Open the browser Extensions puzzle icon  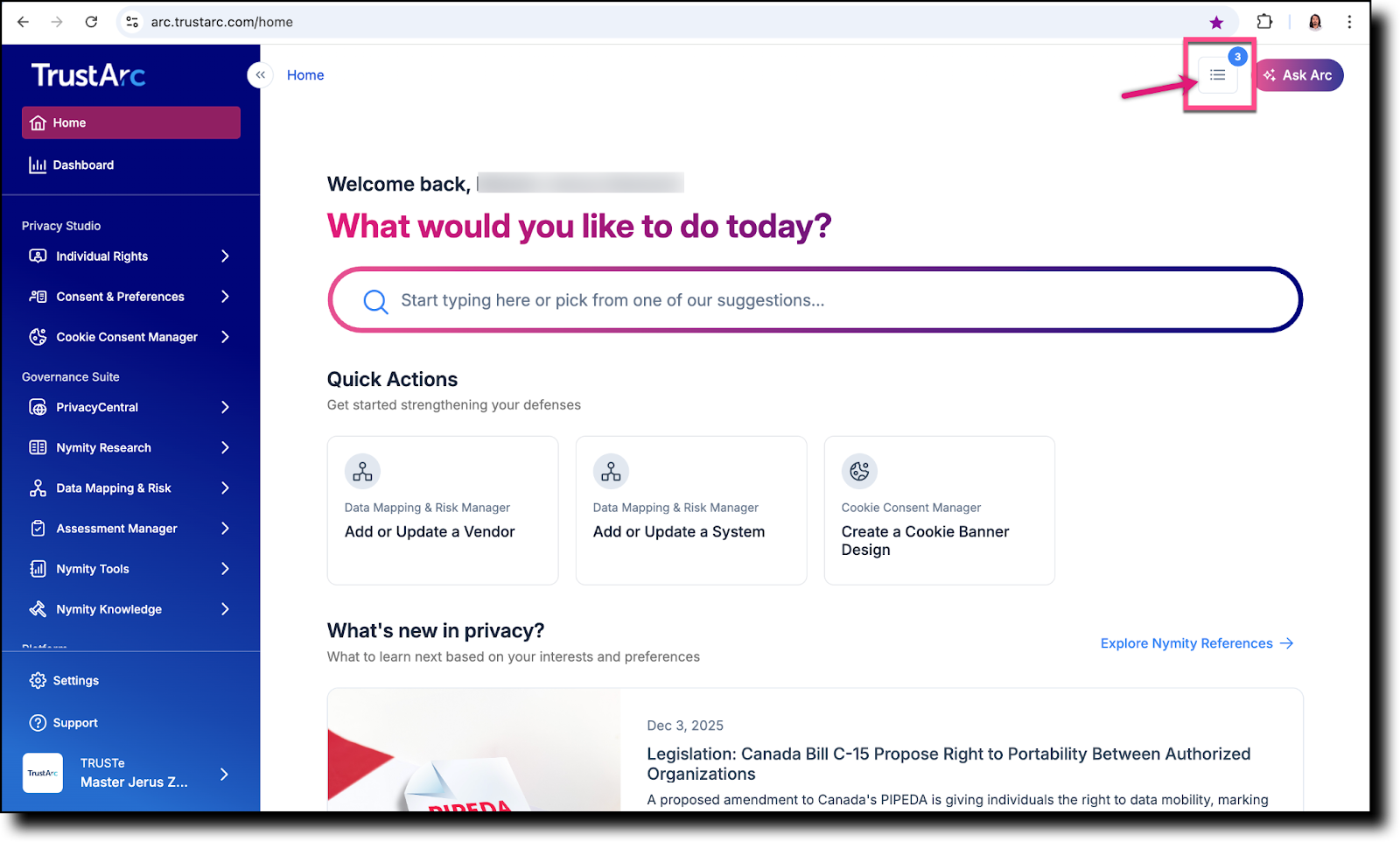1264,22
